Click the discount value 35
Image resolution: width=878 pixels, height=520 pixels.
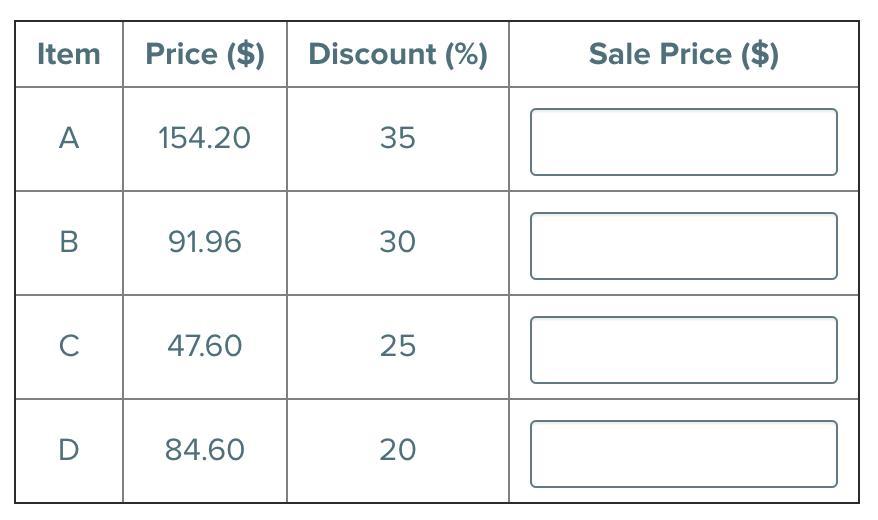tap(397, 138)
